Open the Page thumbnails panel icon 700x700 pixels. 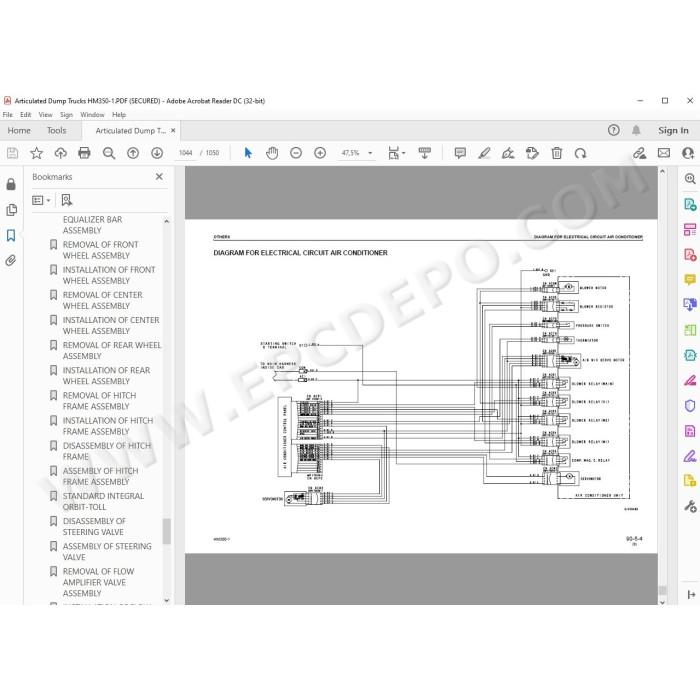pyautogui.click(x=11, y=210)
